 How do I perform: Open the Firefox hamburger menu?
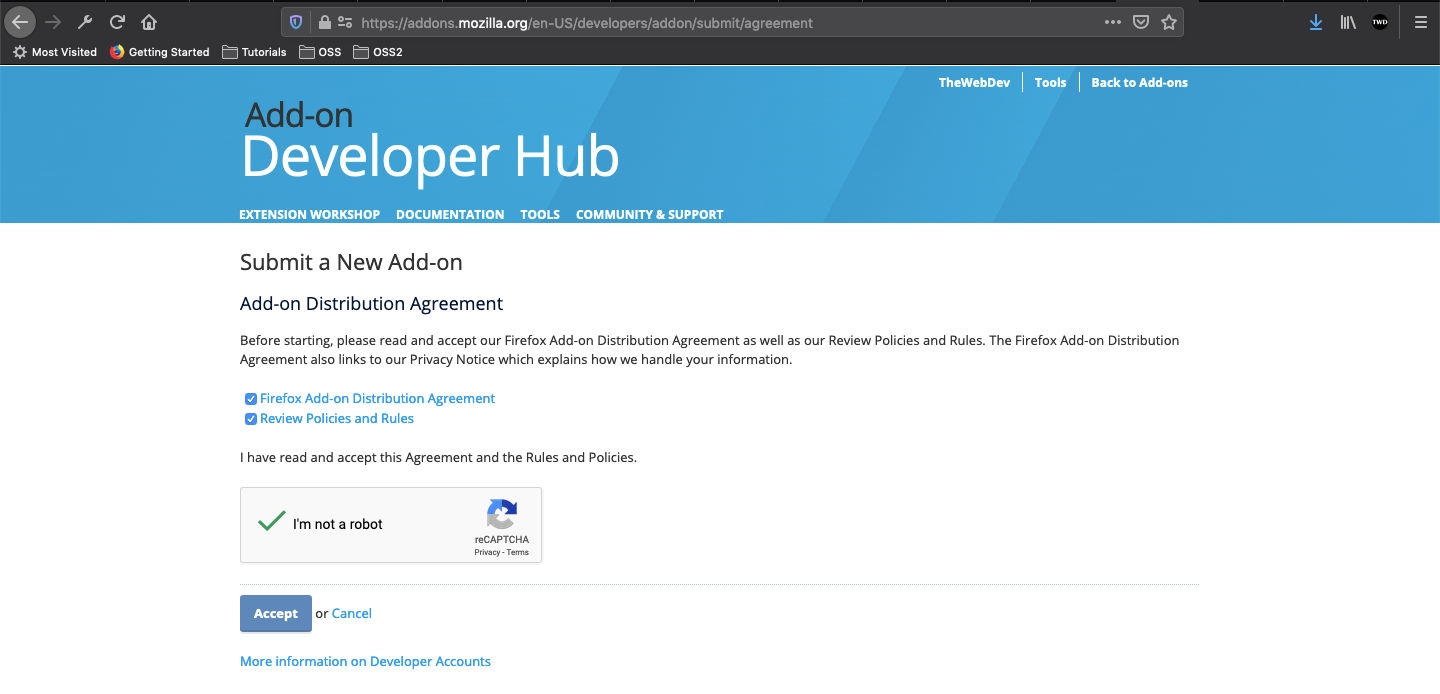pos(1420,22)
